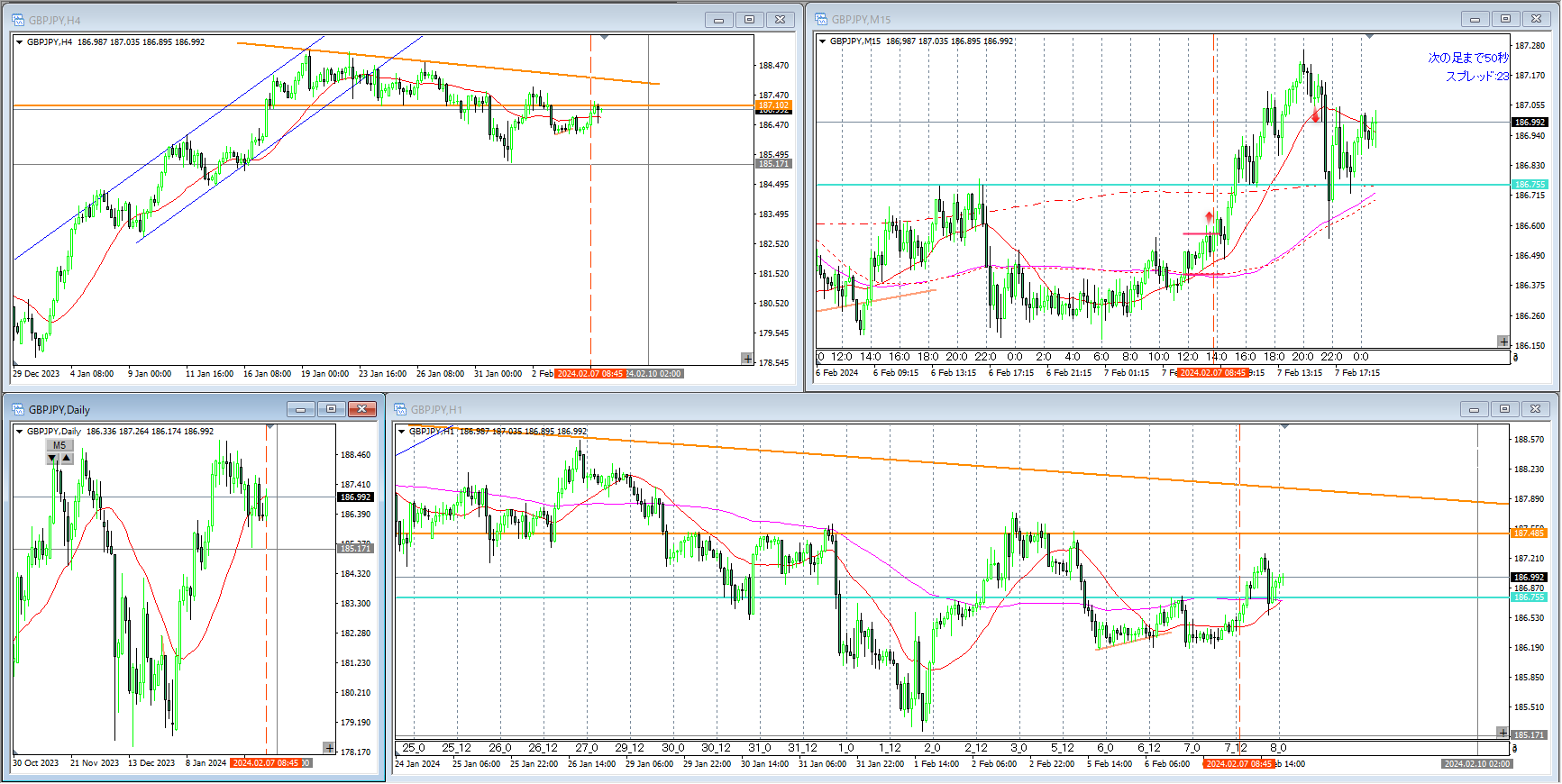Click the plus icon in the Daily chart corner
1562x784 pixels.
(329, 748)
